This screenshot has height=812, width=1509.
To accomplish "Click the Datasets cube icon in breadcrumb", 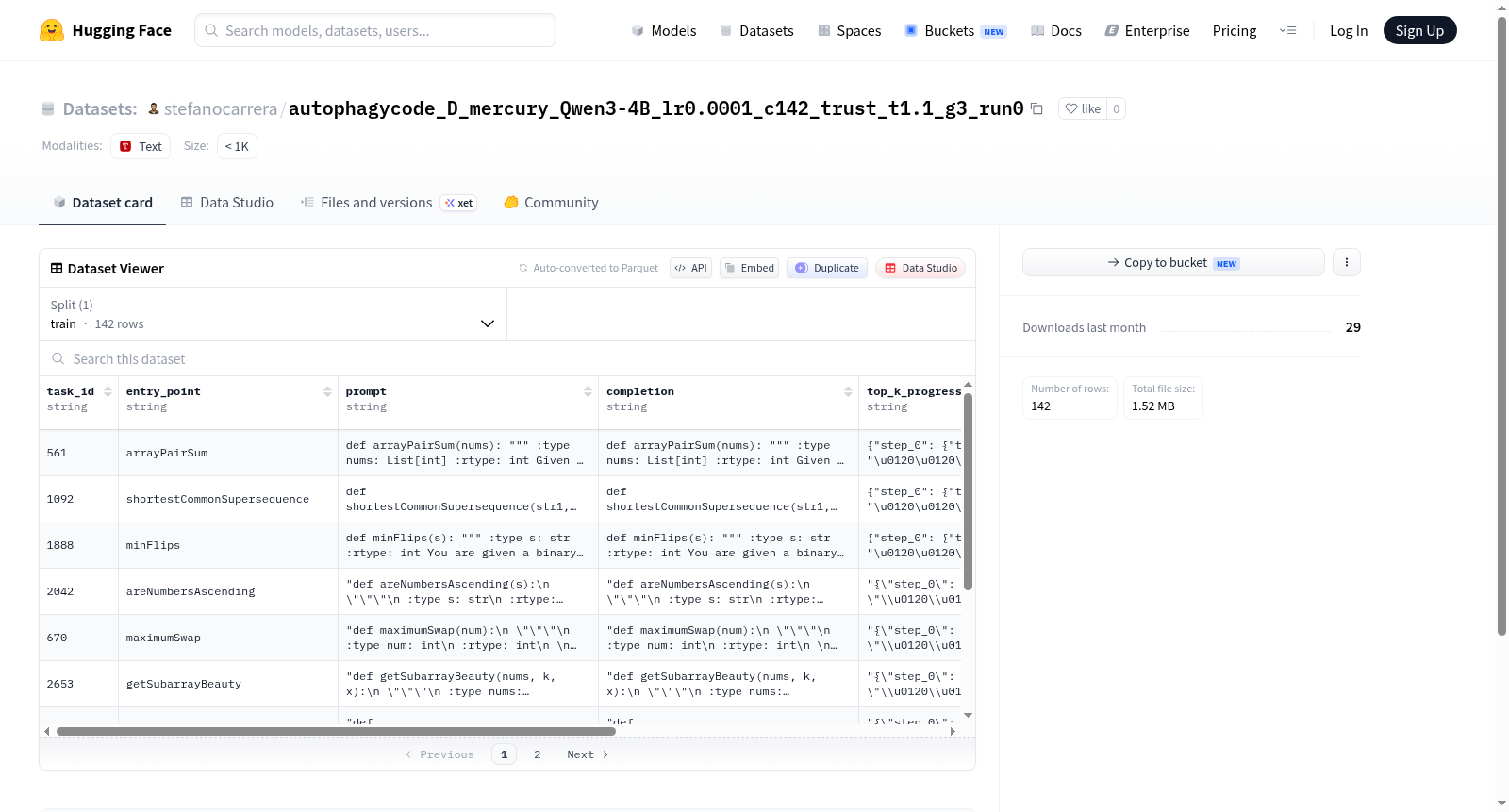I will coord(48,108).
